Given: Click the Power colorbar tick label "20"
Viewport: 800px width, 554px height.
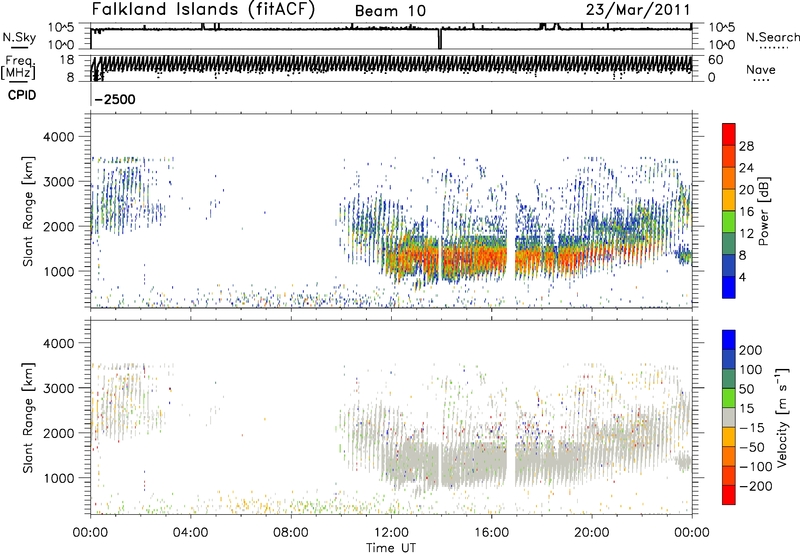Looking at the screenshot, I should coord(746,190).
